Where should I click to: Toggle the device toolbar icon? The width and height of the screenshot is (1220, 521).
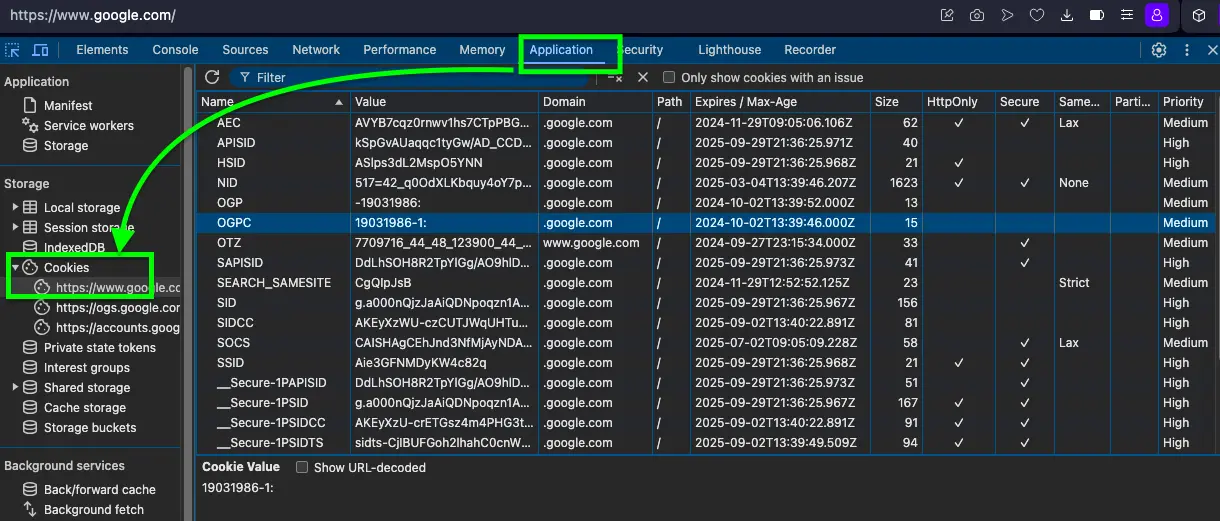[x=40, y=50]
